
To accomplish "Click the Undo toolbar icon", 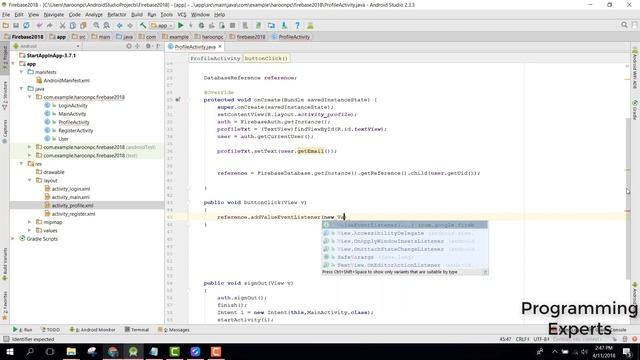I will tap(40, 25).
